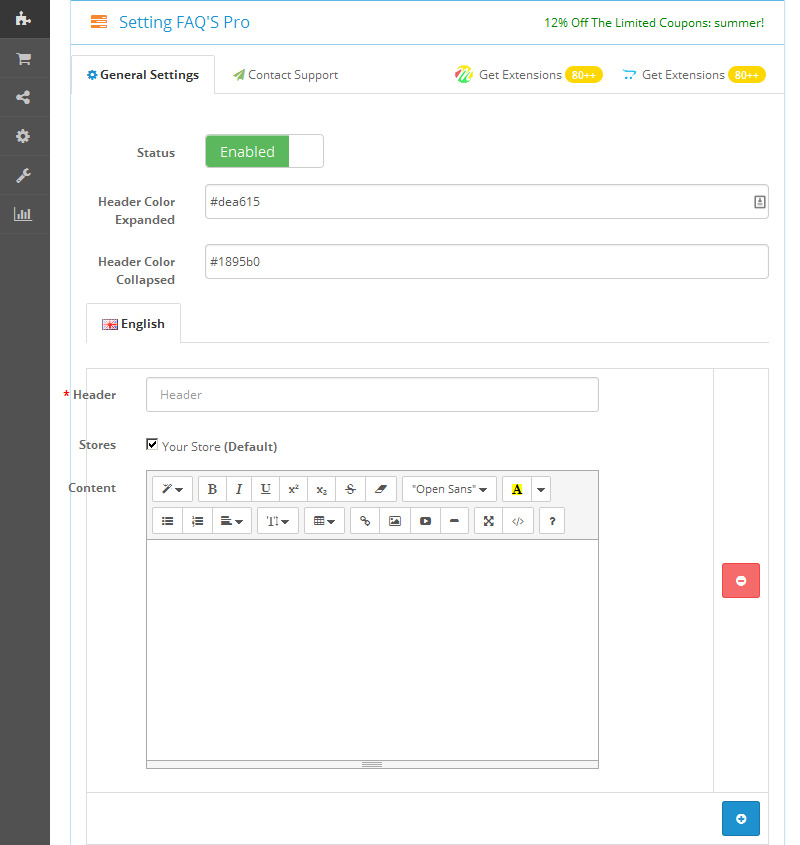Click the yellow highlight color button
Image resolution: width=800 pixels, height=845 pixels.
517,489
